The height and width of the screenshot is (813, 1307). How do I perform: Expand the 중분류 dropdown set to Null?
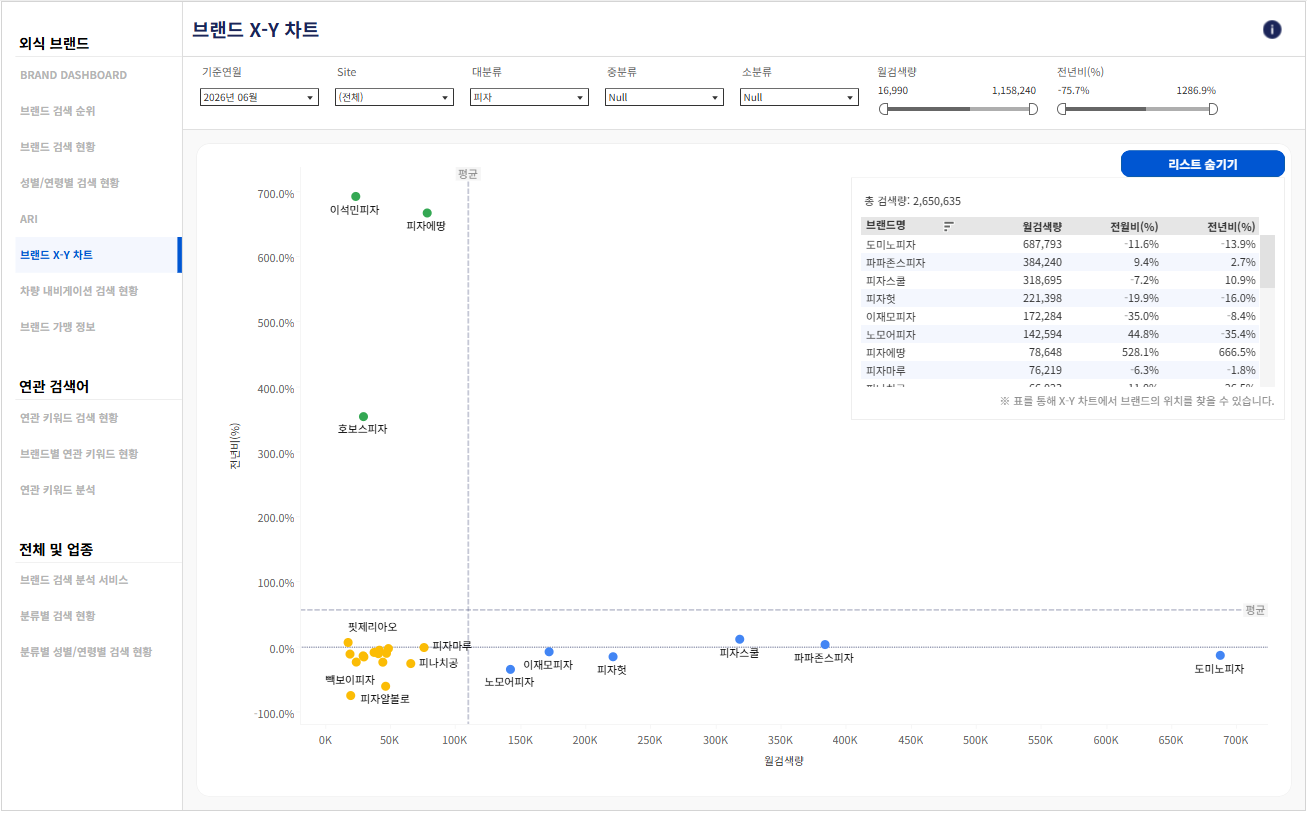pos(664,97)
